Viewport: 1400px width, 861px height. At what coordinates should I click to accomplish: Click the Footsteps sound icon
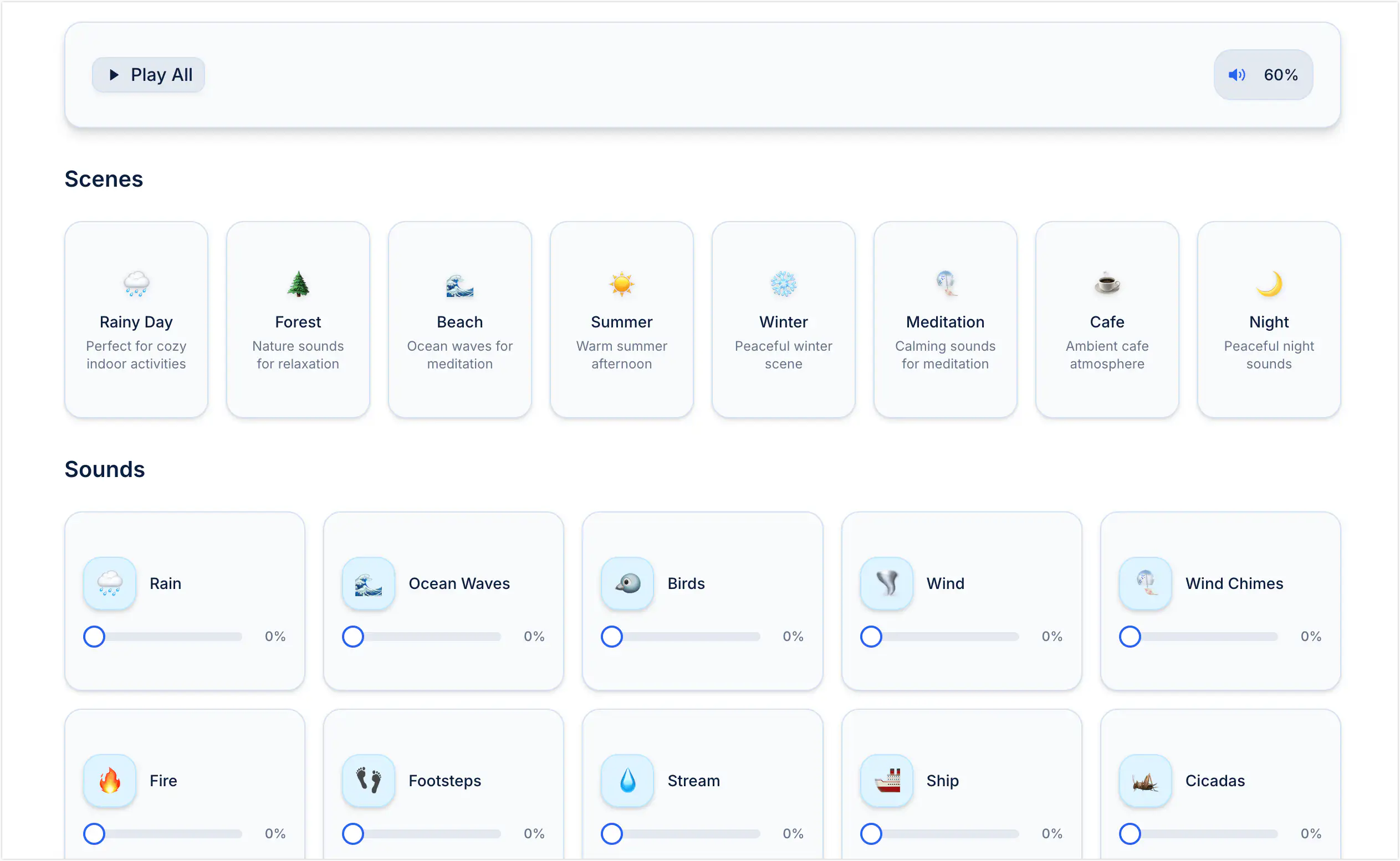368,780
